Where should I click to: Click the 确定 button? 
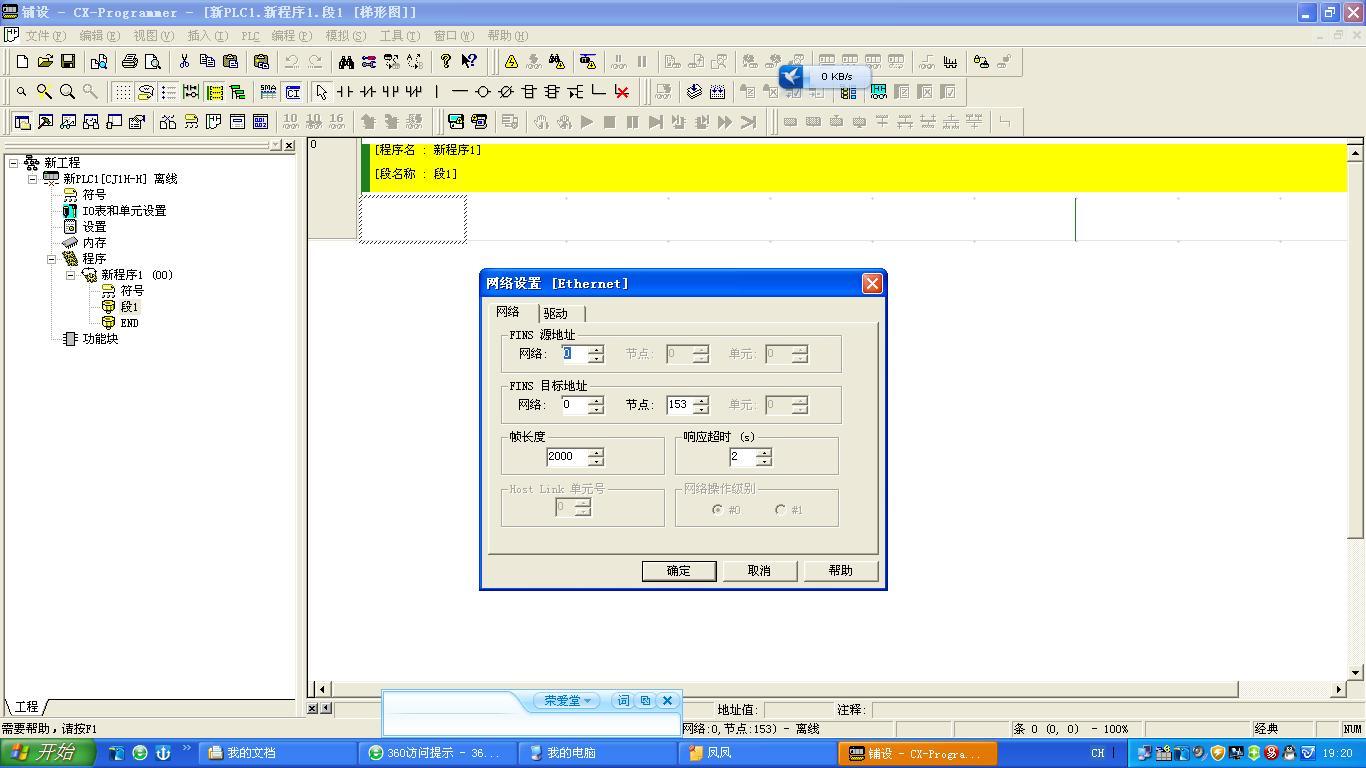(x=678, y=571)
